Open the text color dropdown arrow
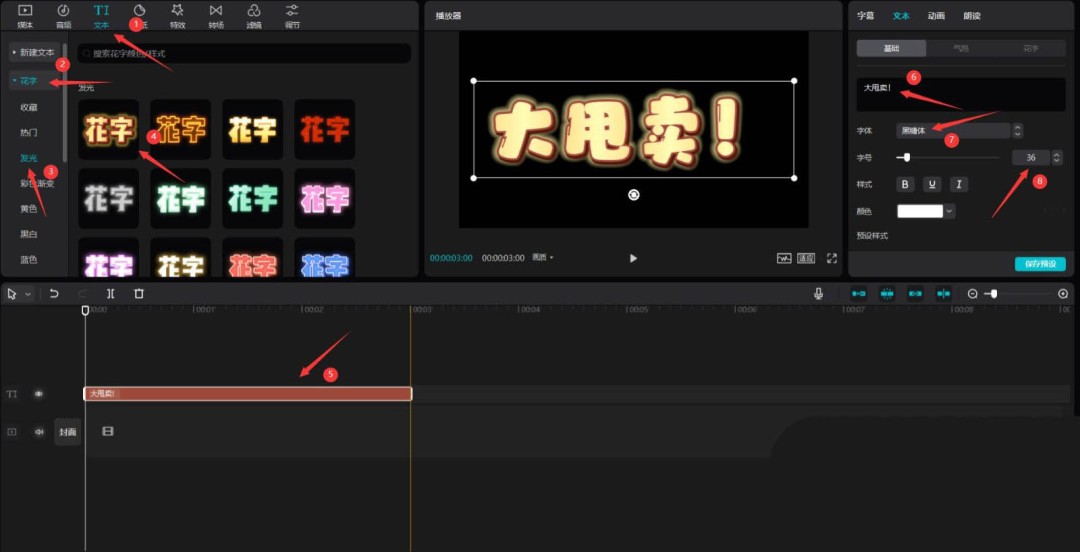Screen dimensions: 1080x552 [x=950, y=212]
